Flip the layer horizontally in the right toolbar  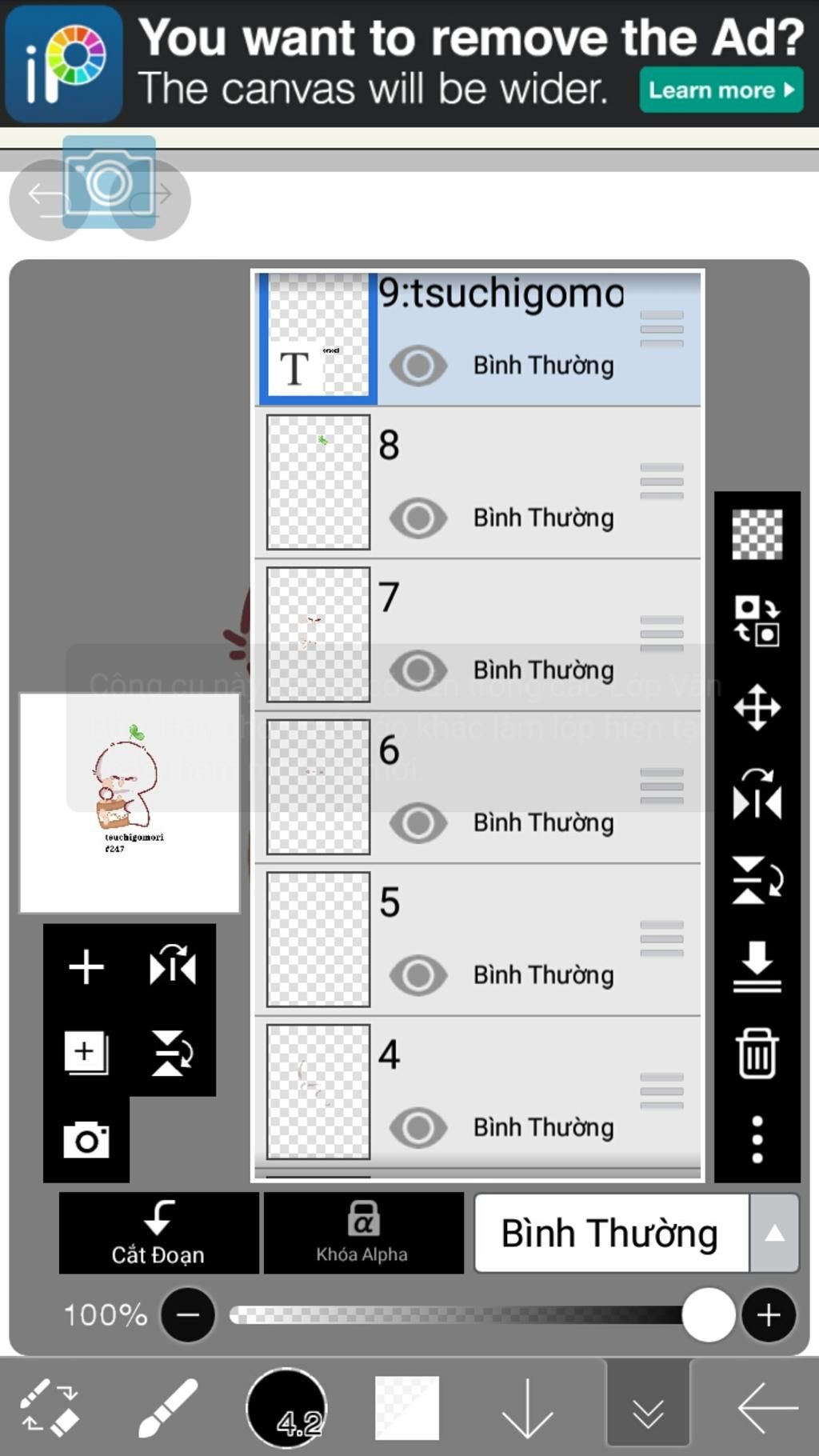pos(757,794)
